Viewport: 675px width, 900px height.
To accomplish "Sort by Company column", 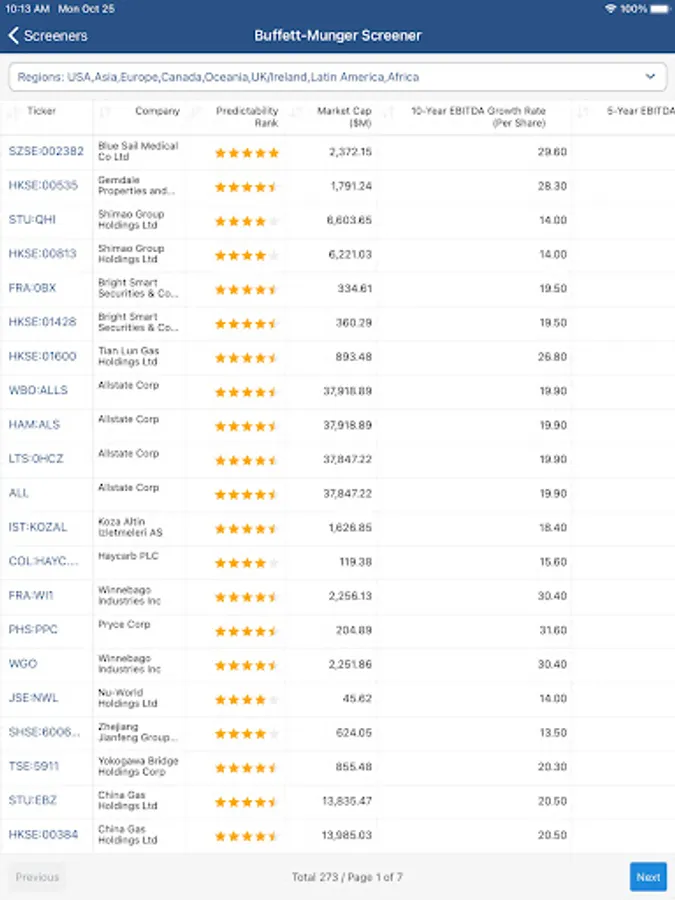I will coord(157,111).
